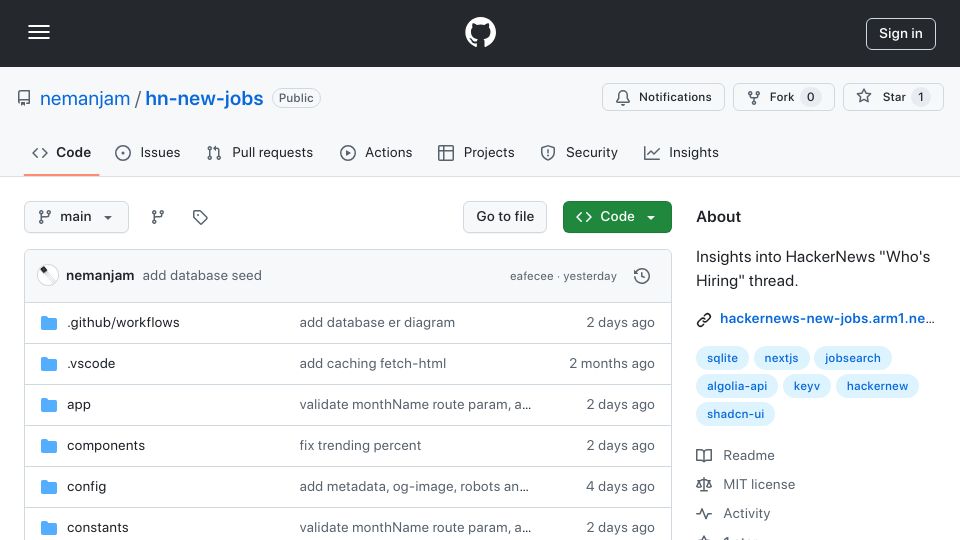Select the shadcn-ui topic tag
The image size is (960, 540).
tap(735, 414)
